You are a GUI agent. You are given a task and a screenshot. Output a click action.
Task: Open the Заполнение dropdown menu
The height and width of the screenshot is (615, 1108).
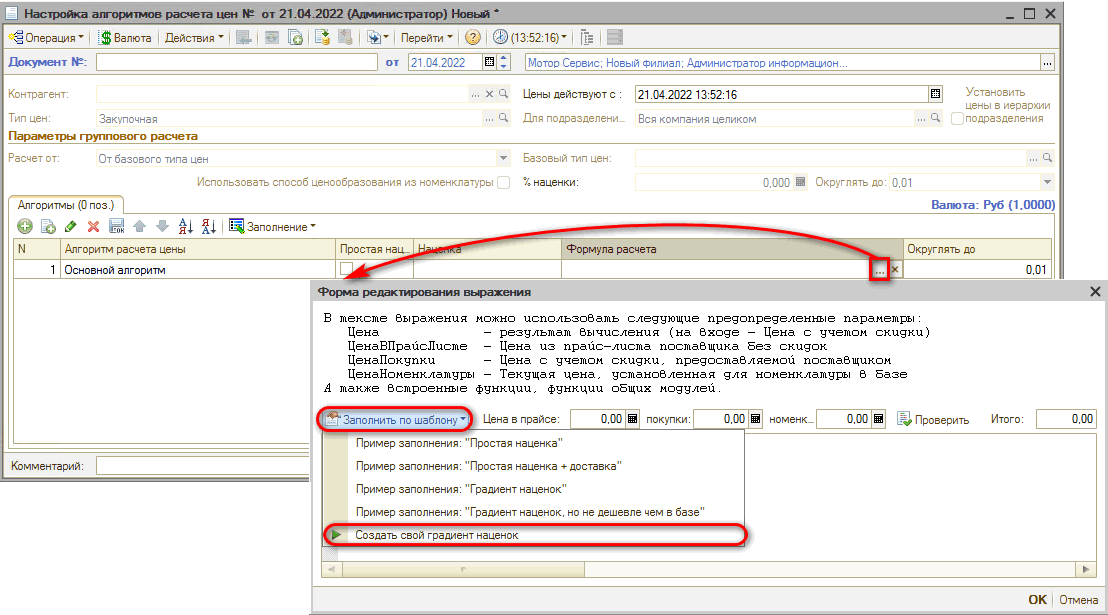coord(273,226)
